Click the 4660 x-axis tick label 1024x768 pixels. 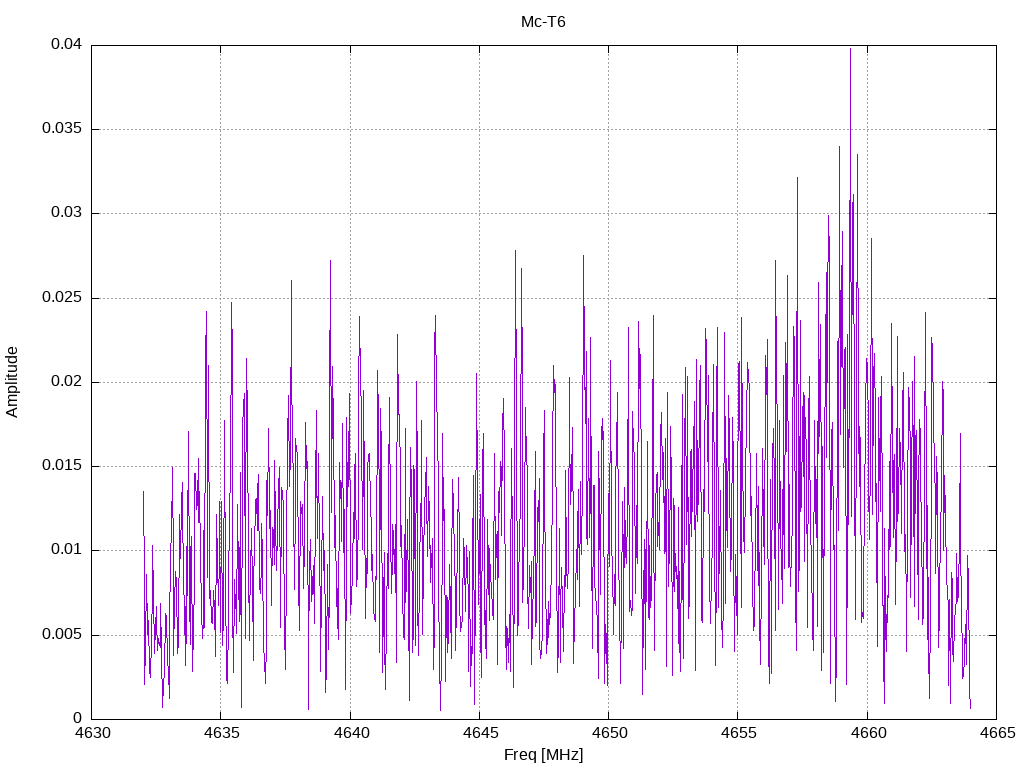[868, 733]
